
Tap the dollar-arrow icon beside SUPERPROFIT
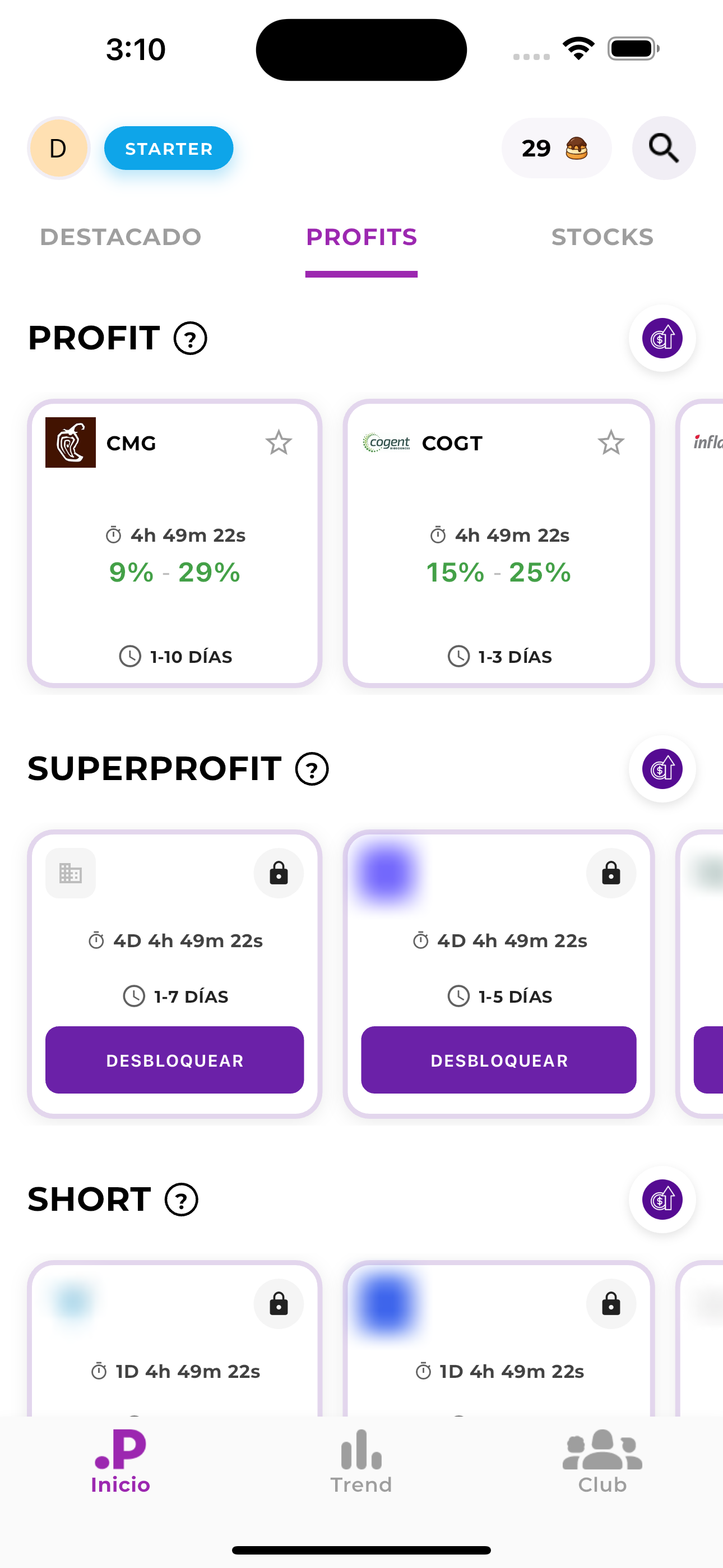pyautogui.click(x=662, y=769)
